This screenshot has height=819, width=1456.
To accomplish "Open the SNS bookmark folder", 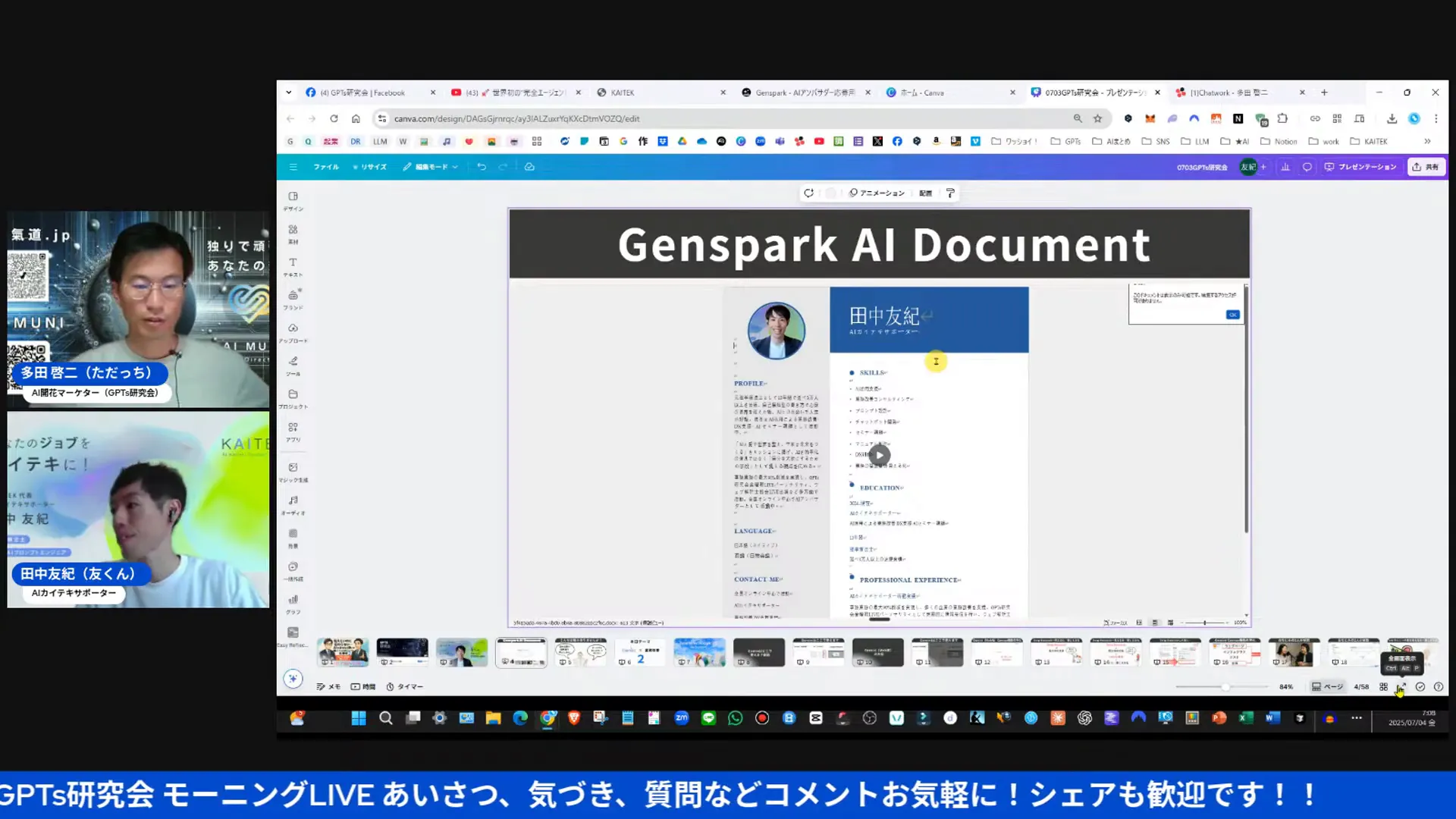I will [x=1156, y=141].
